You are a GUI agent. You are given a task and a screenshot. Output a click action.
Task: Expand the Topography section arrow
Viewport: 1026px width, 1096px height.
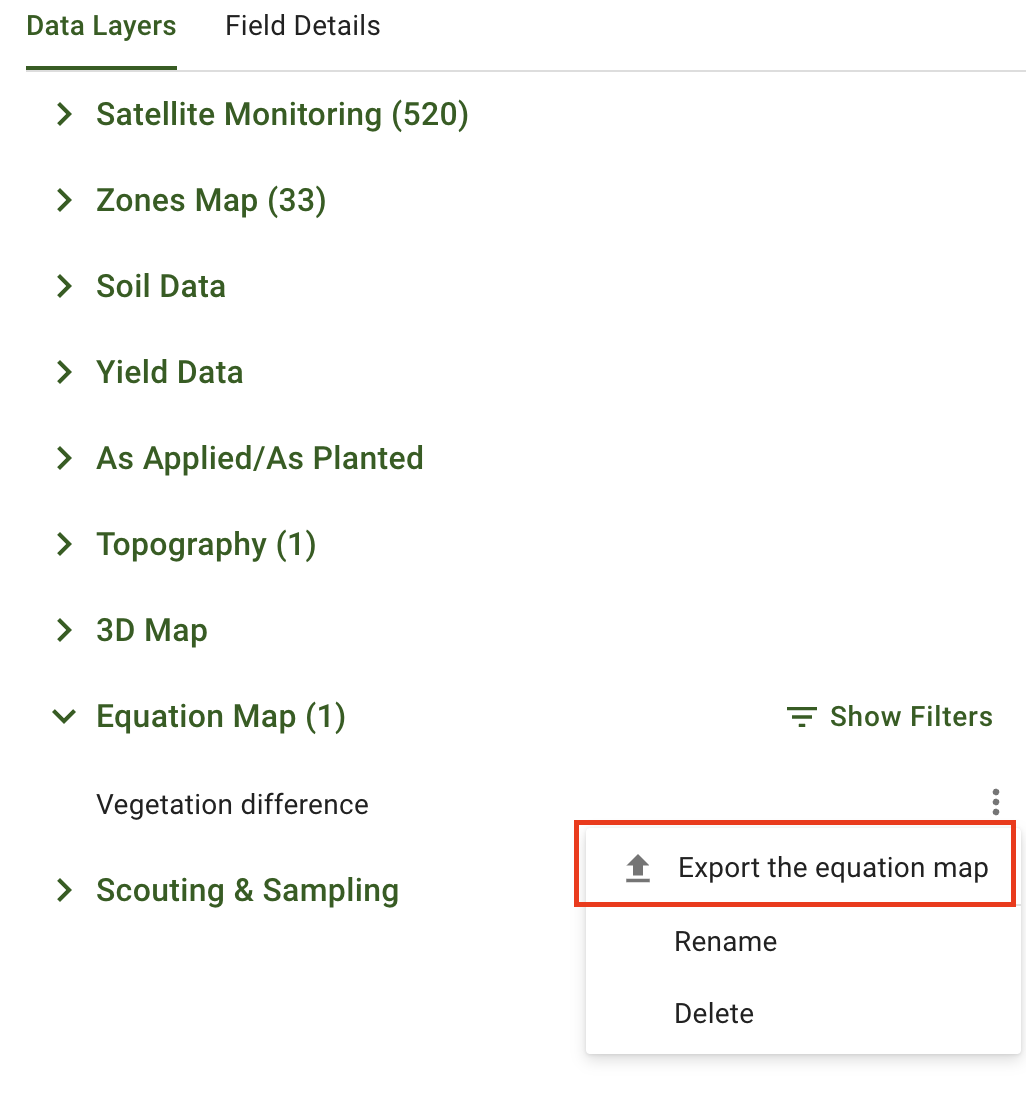pos(65,545)
